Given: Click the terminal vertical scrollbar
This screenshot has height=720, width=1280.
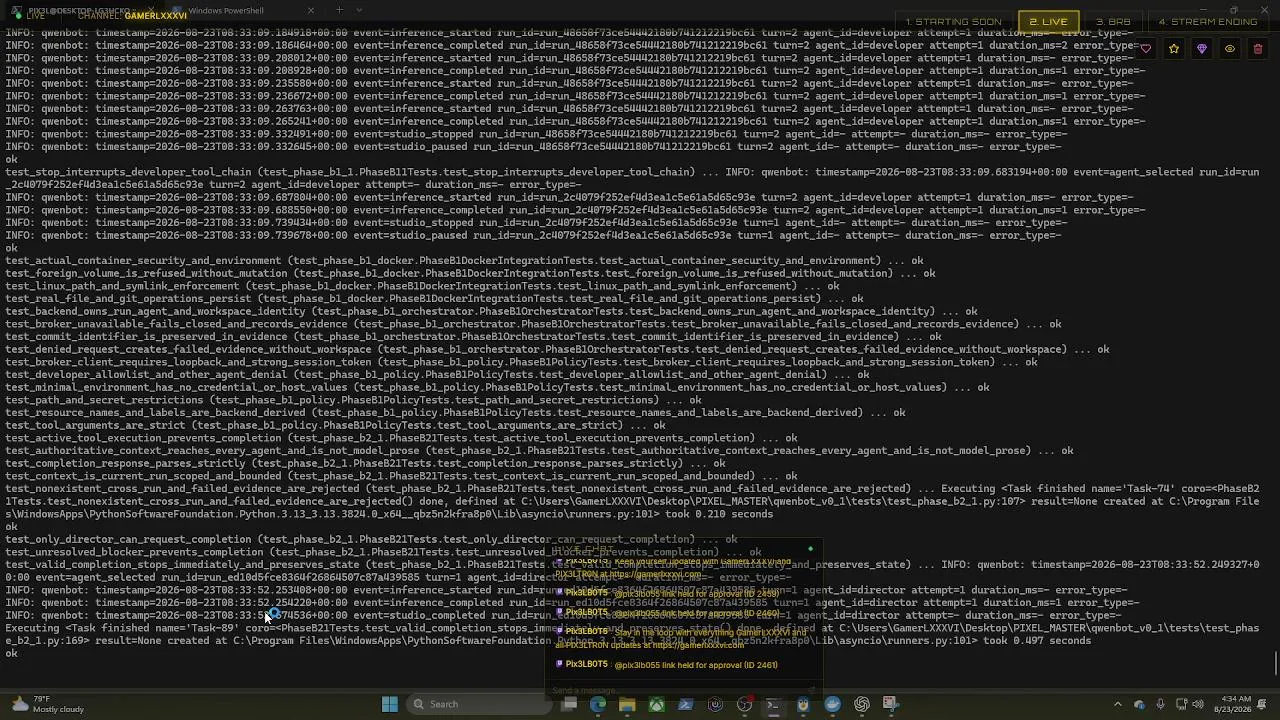Looking at the screenshot, I should (x=1275, y=661).
